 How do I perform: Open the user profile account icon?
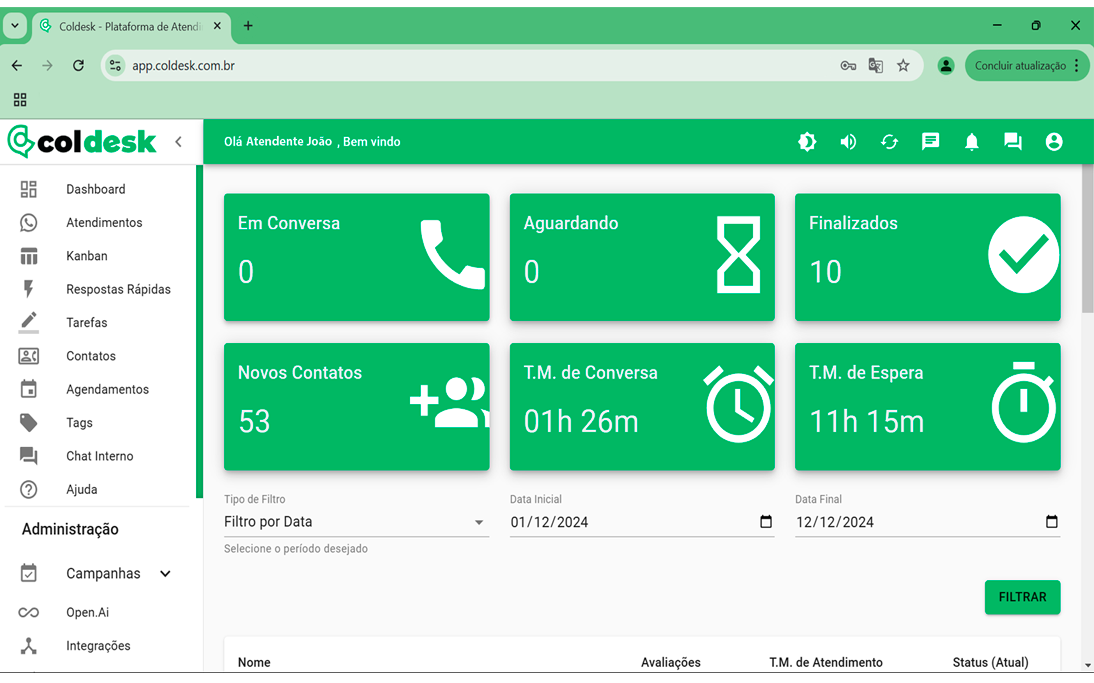coord(1053,142)
